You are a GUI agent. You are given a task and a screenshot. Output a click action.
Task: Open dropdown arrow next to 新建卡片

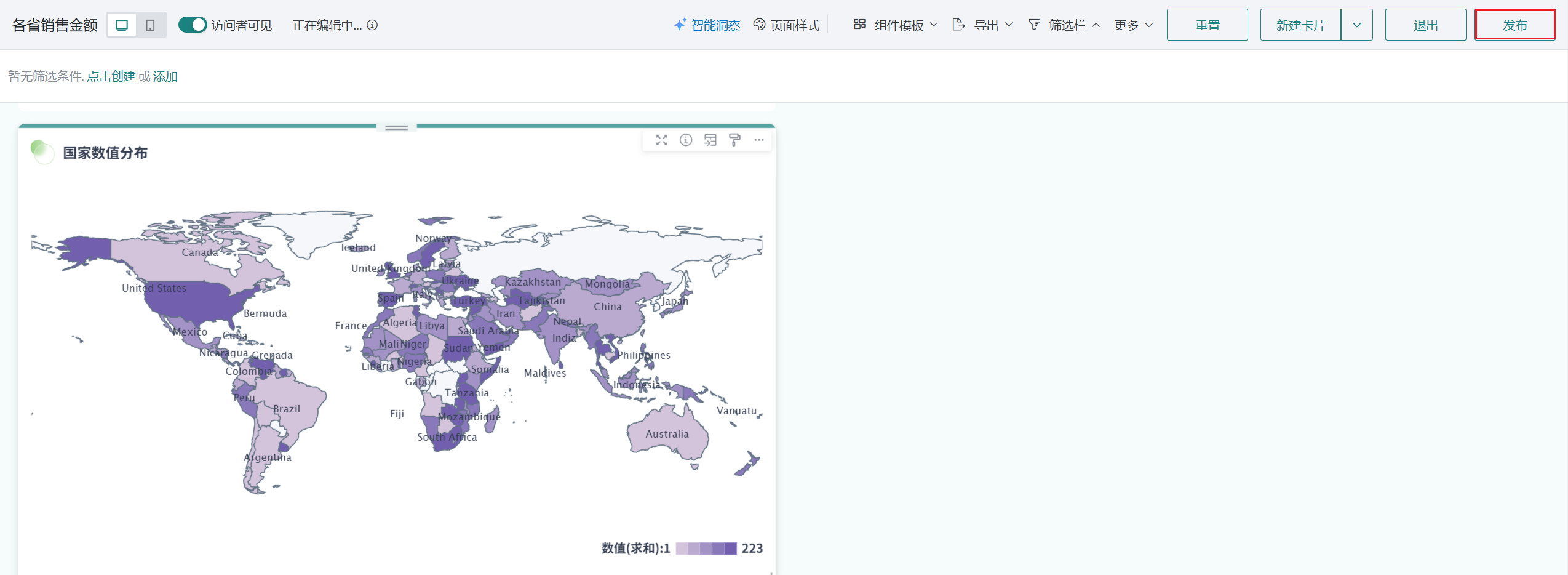1356,25
